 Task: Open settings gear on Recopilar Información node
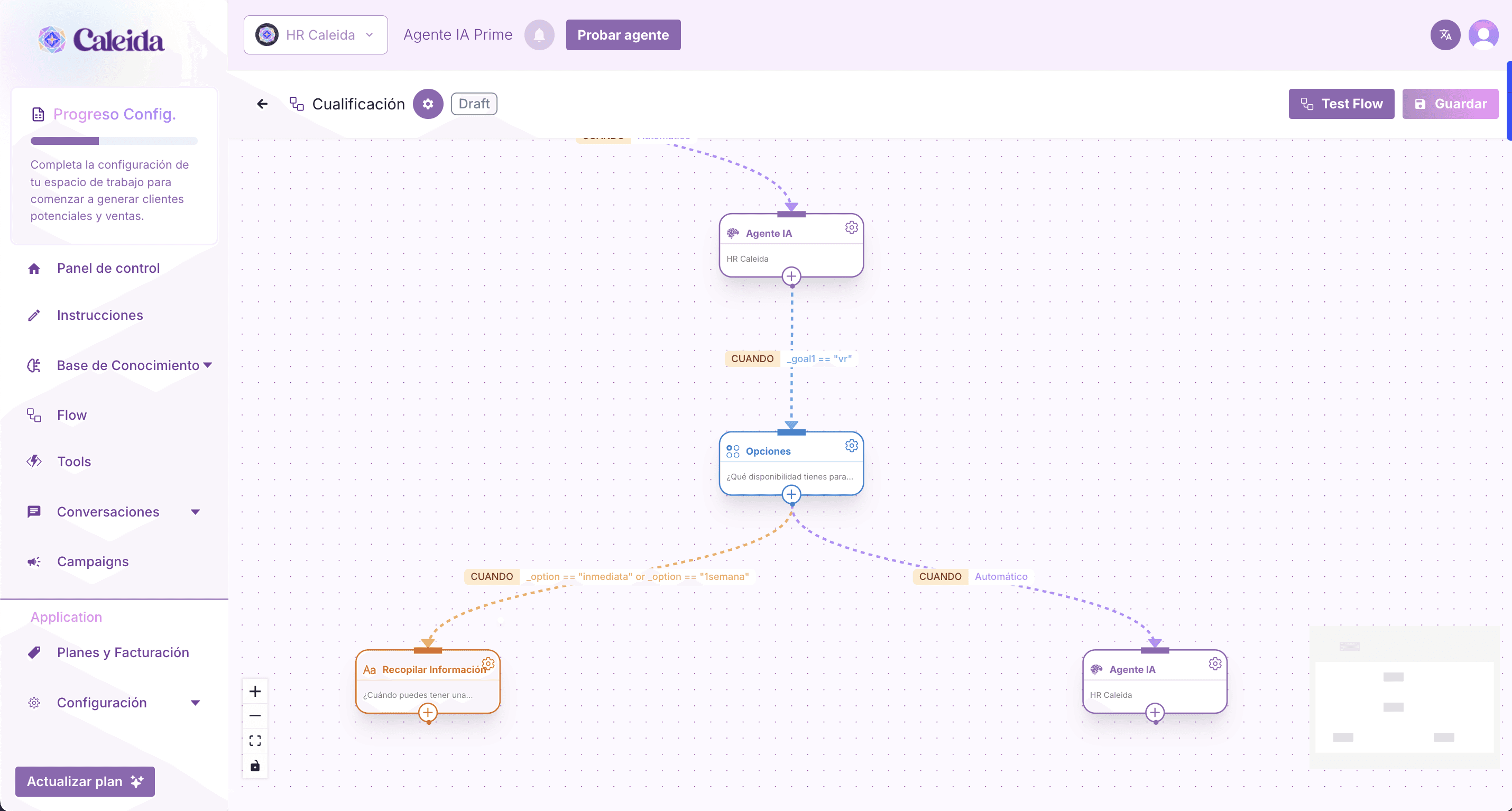pos(488,663)
